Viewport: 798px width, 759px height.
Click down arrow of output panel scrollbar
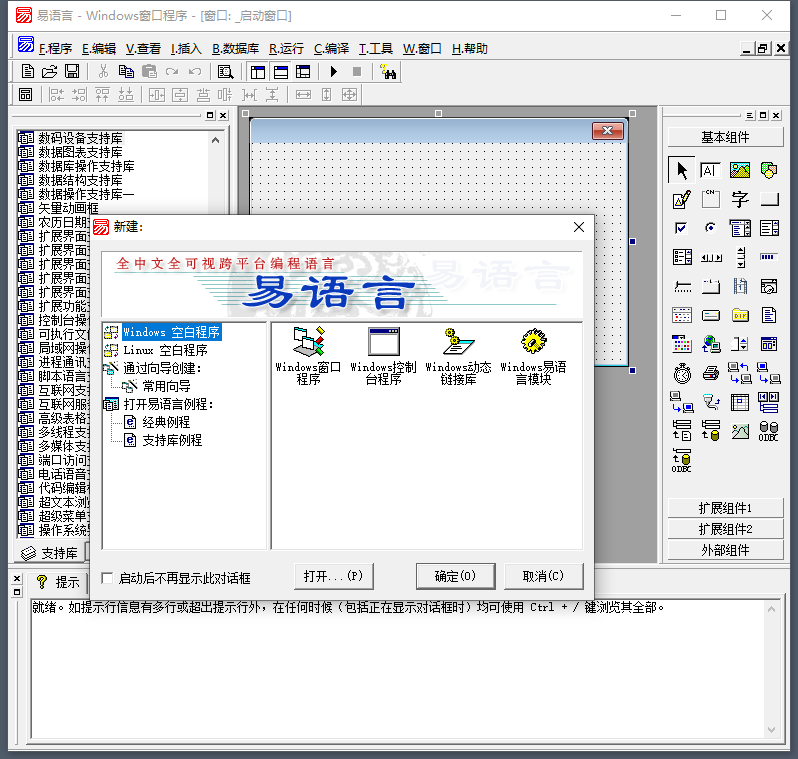(x=772, y=730)
